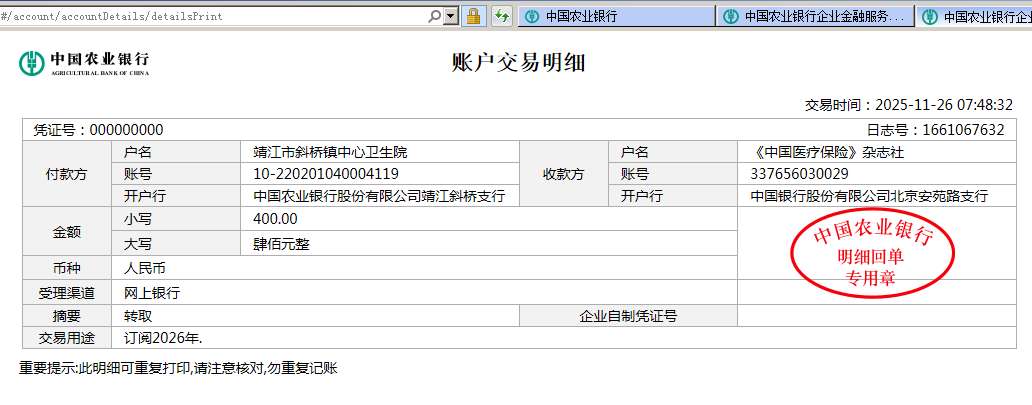
Task: Click the 订阅2026年 transaction purpose text
Action: pyautogui.click(x=163, y=338)
